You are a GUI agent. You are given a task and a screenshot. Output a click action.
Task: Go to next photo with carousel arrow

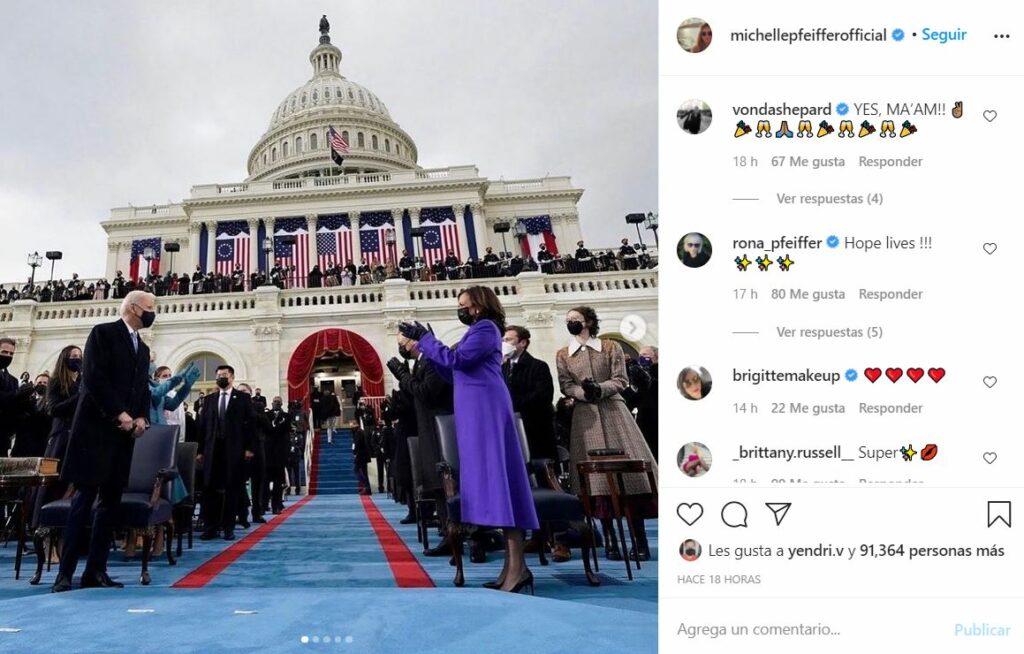[x=632, y=327]
